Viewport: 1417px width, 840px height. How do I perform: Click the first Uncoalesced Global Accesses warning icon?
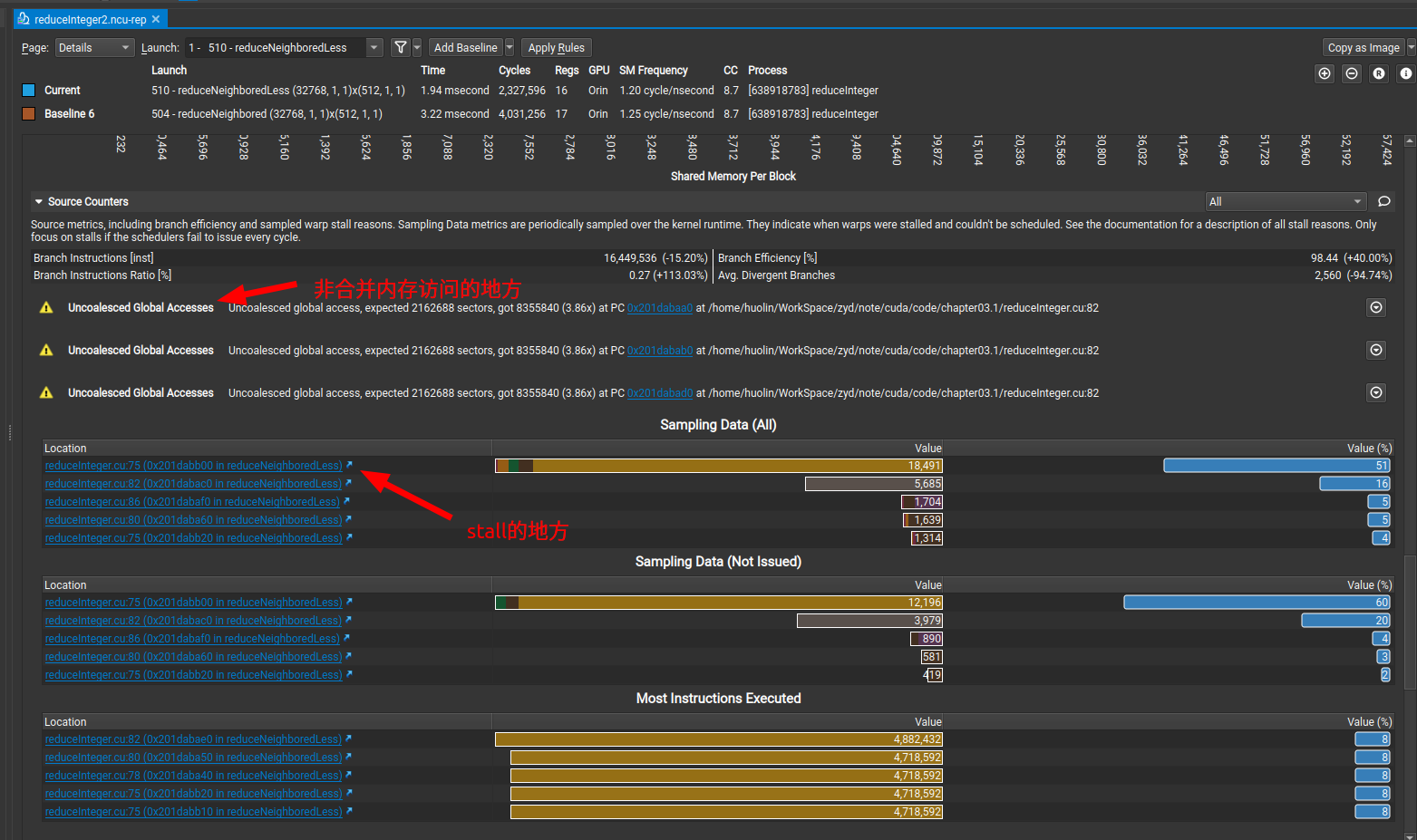click(46, 308)
